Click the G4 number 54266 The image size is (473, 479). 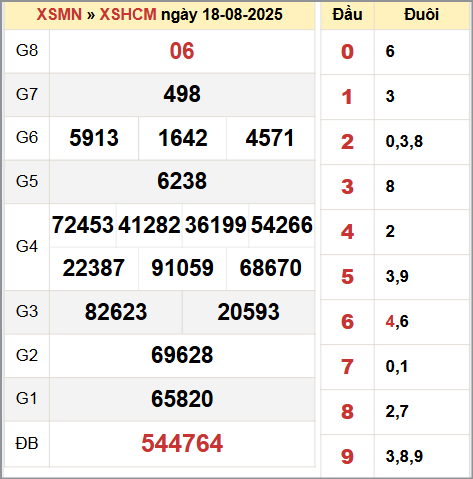[282, 225]
